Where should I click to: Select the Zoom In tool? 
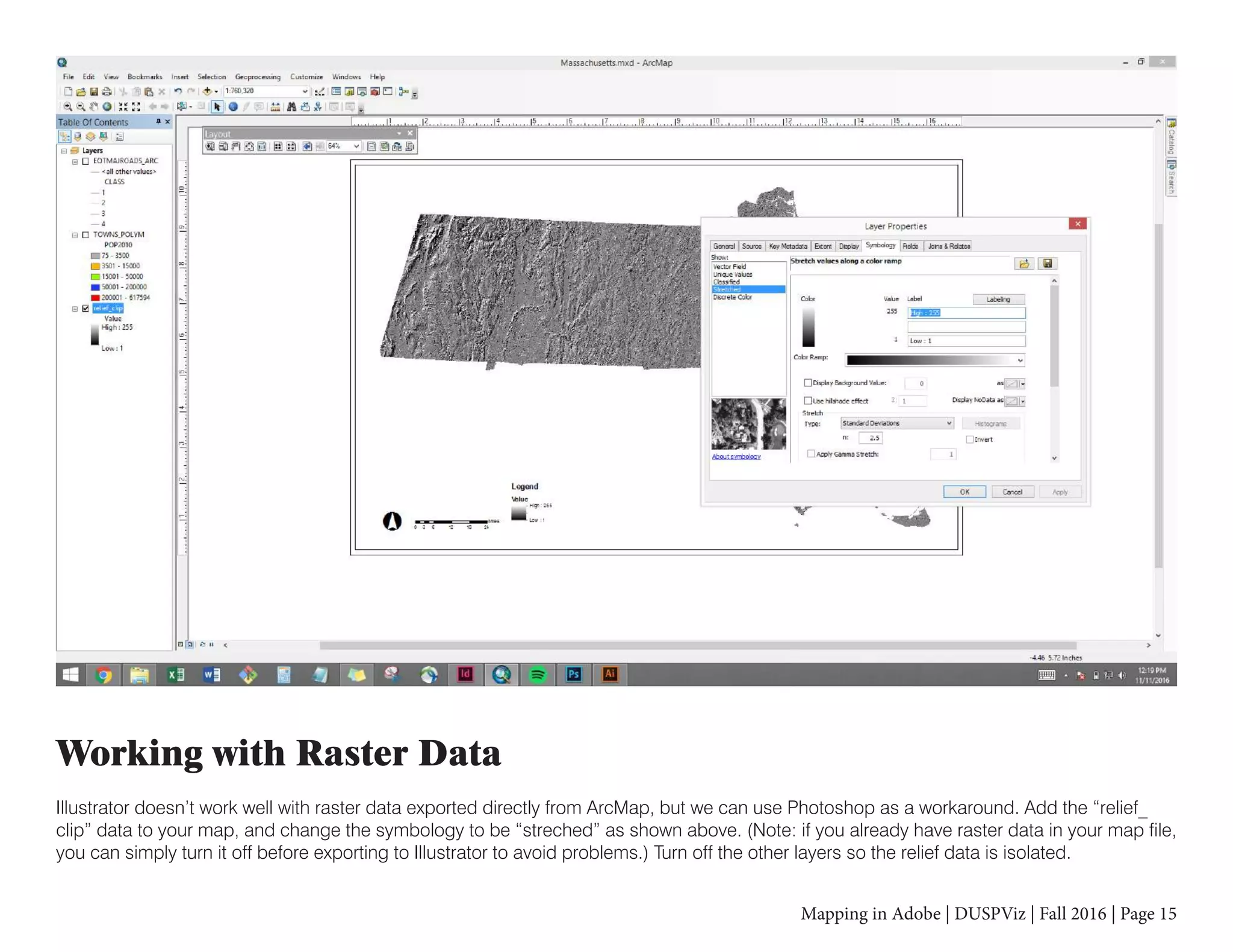coord(67,107)
